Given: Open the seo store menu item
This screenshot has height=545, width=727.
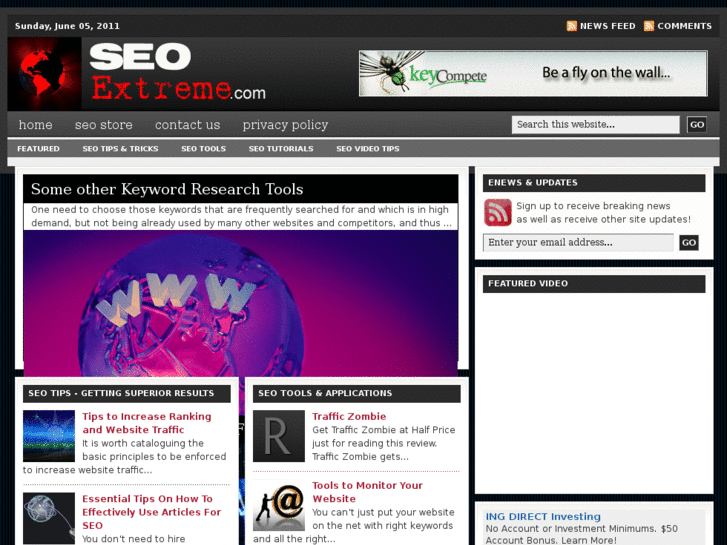Looking at the screenshot, I should coord(104,125).
